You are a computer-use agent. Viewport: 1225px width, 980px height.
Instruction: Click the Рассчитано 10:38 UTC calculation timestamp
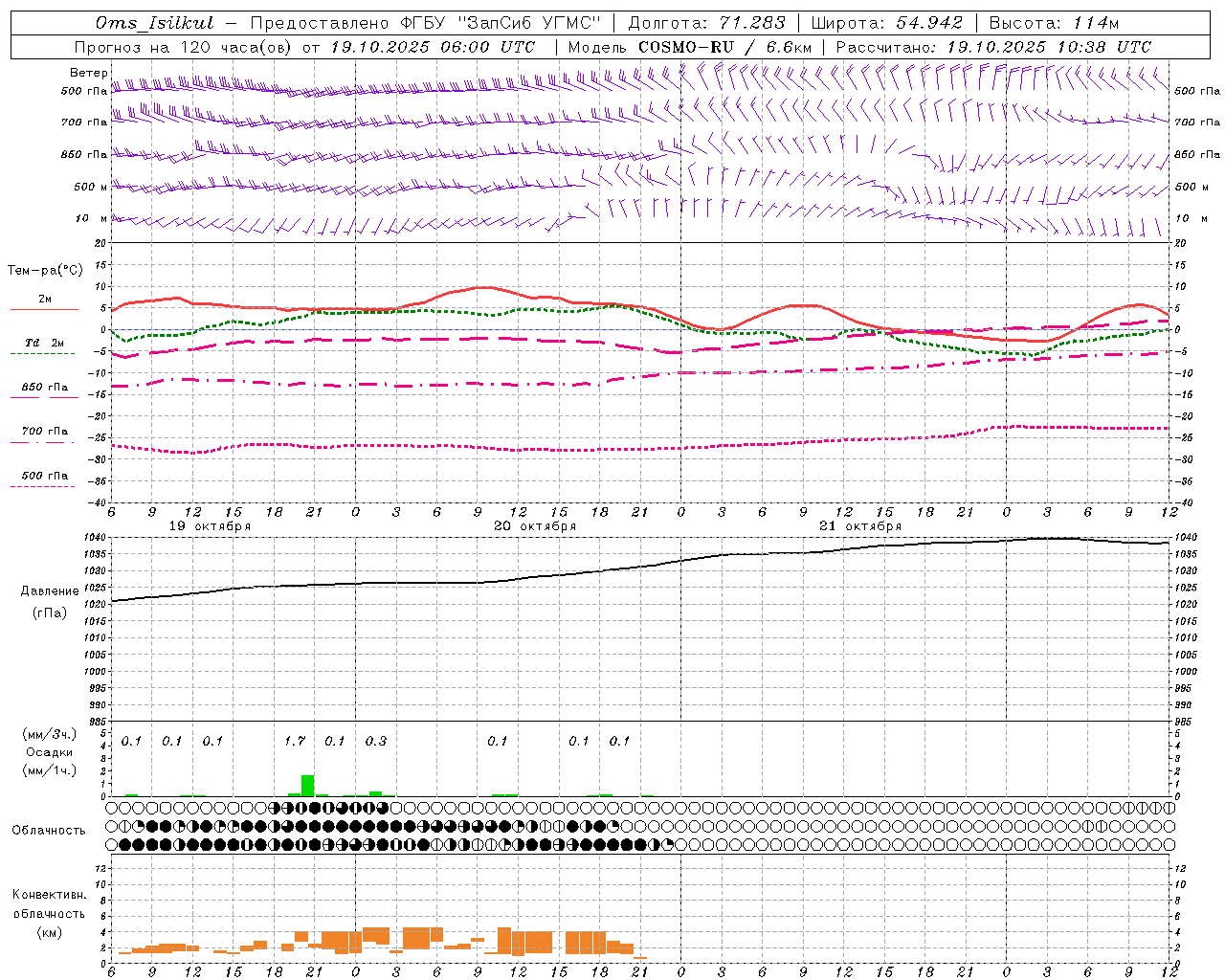pyautogui.click(x=1049, y=47)
